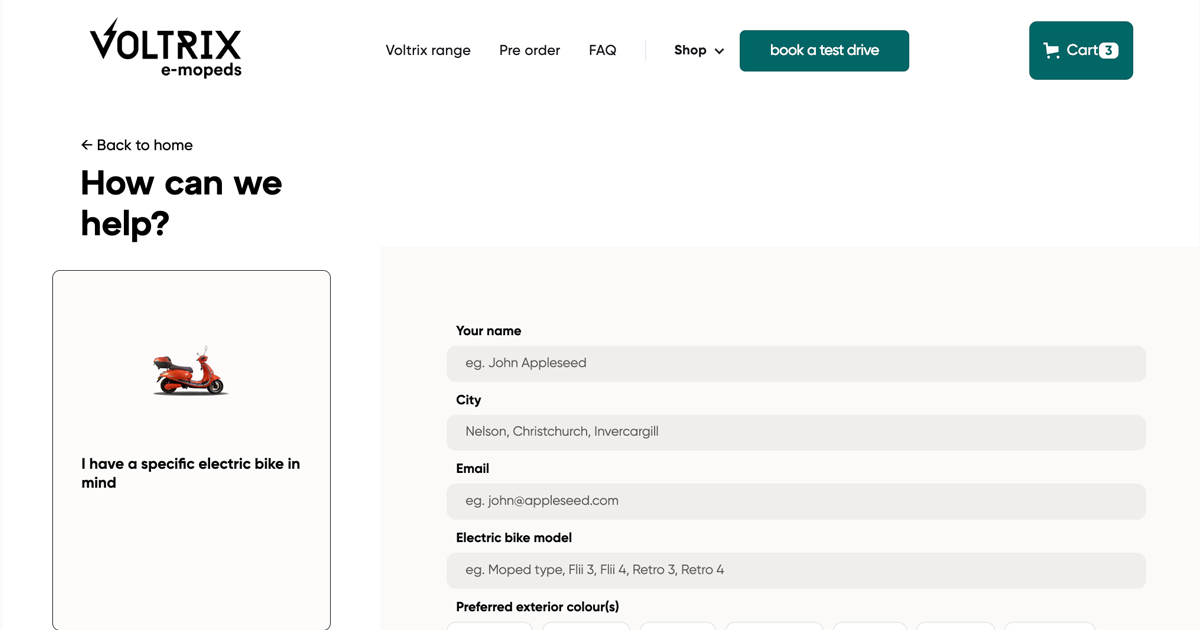Click the back arrow icon
The image size is (1200, 630).
(x=87, y=145)
